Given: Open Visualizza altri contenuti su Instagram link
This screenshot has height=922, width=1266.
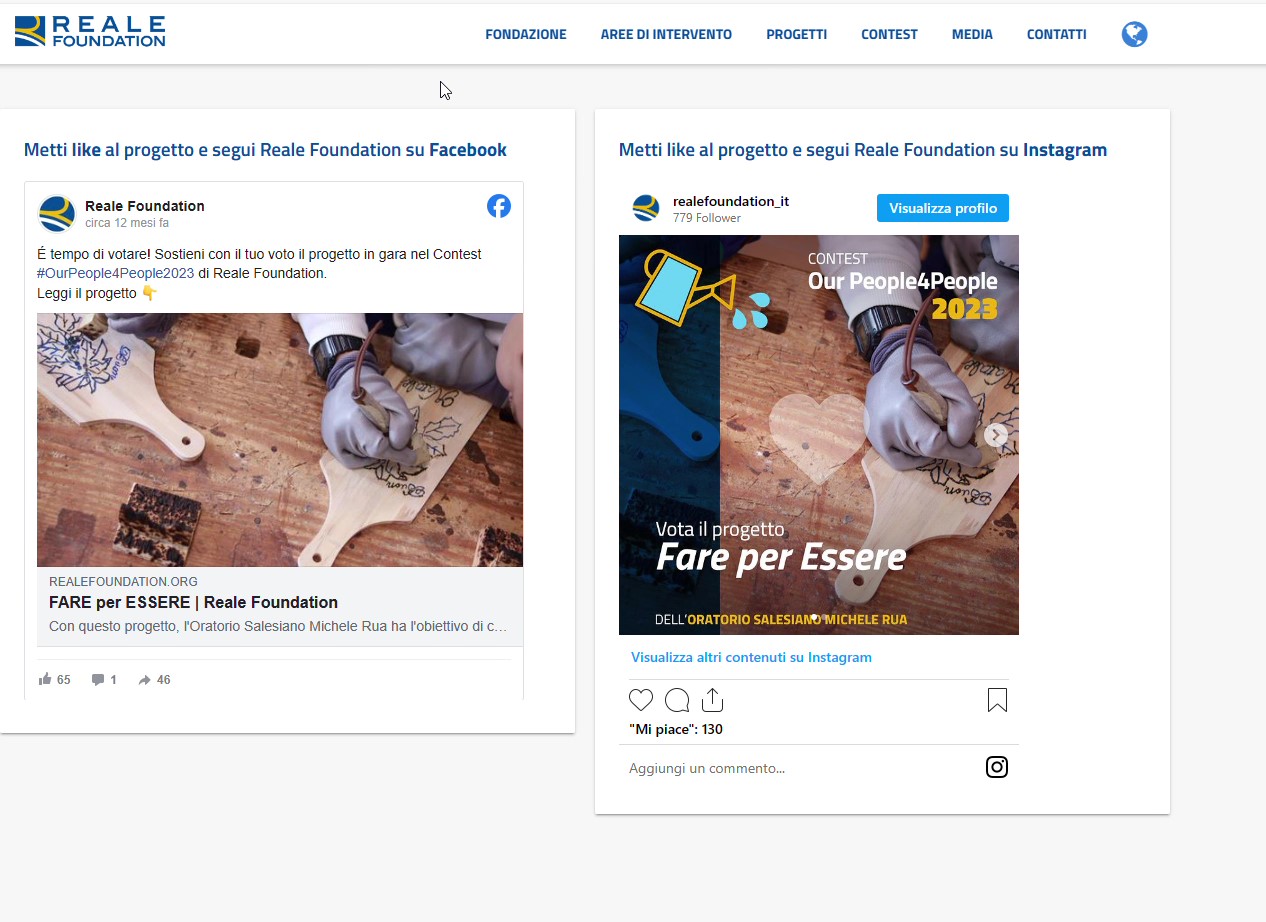Looking at the screenshot, I should click(751, 657).
